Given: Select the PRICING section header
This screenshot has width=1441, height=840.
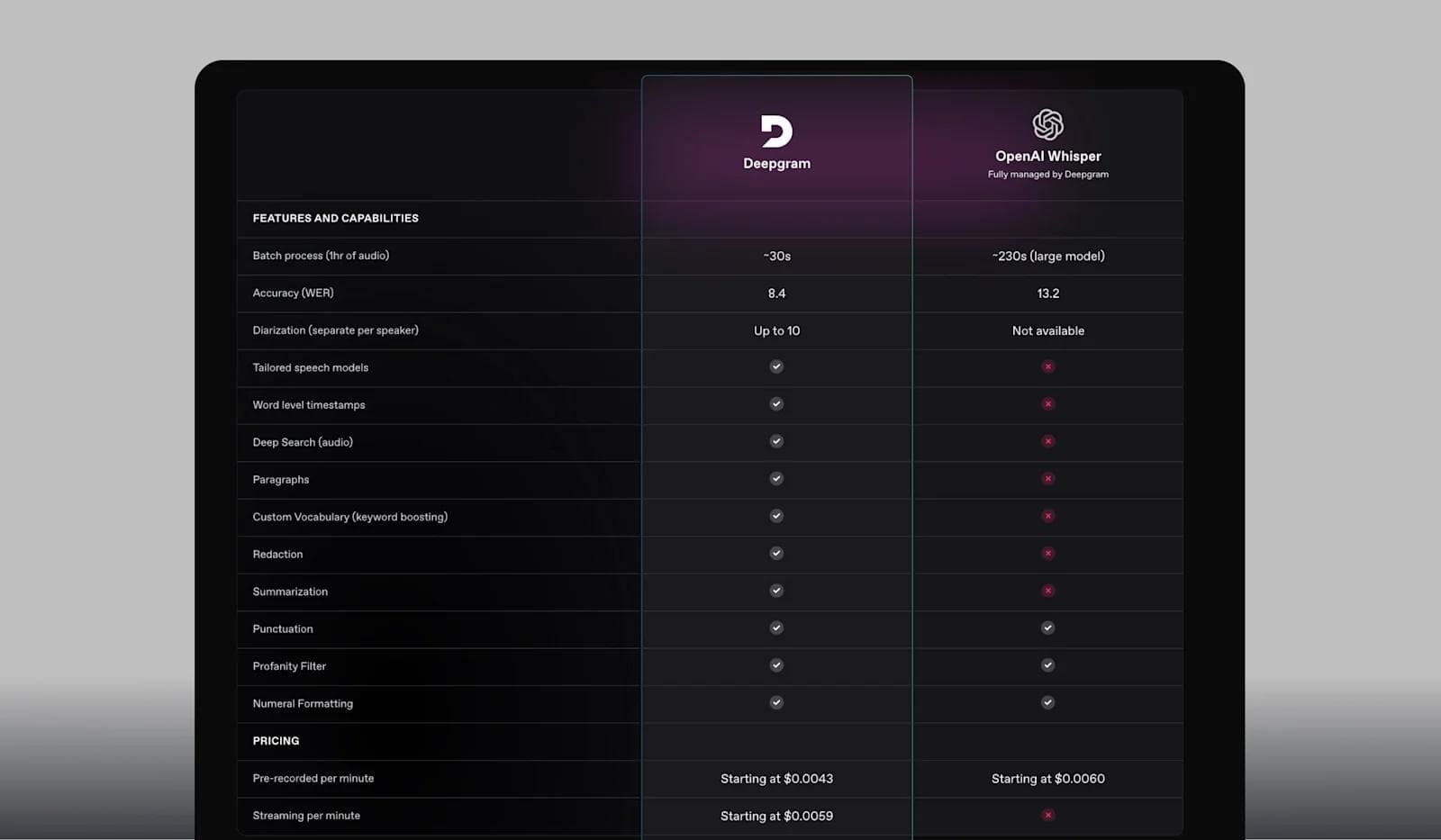Looking at the screenshot, I should pos(276,740).
